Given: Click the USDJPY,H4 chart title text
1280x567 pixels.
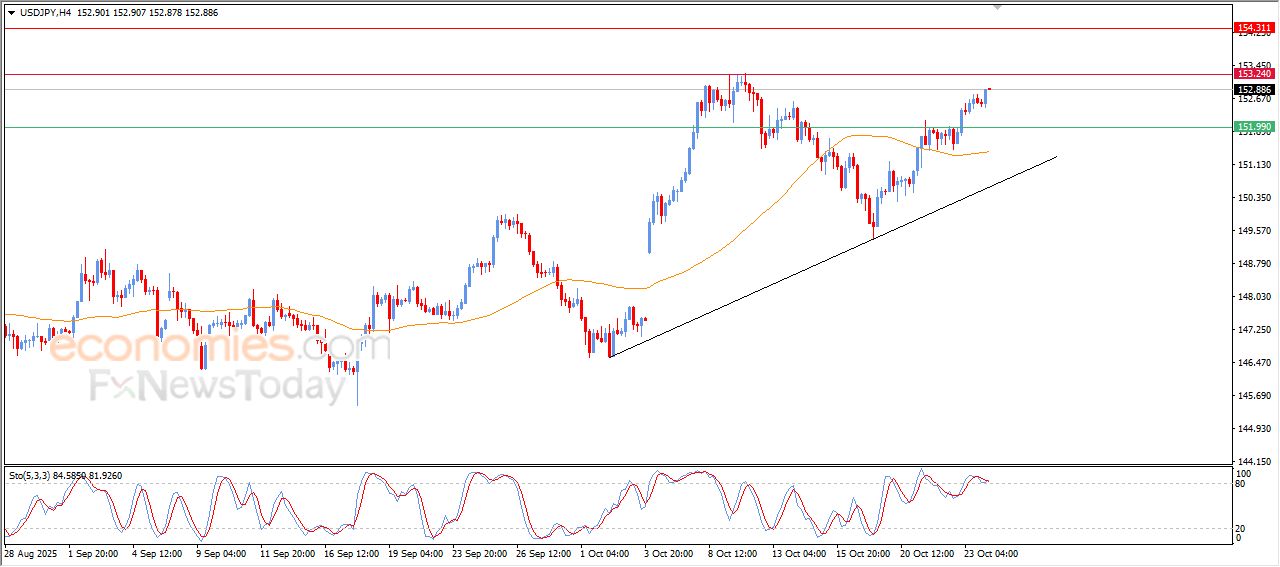Looking at the screenshot, I should pos(50,13).
